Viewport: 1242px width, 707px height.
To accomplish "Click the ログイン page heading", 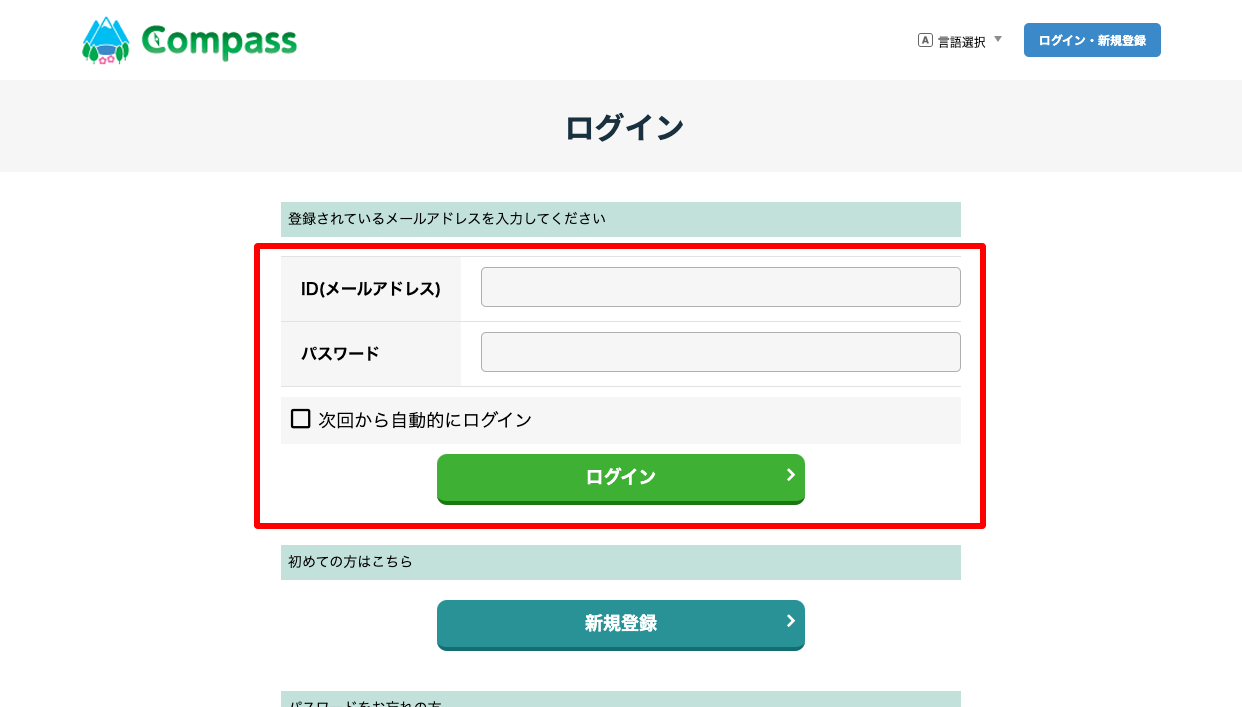I will tap(624, 128).
